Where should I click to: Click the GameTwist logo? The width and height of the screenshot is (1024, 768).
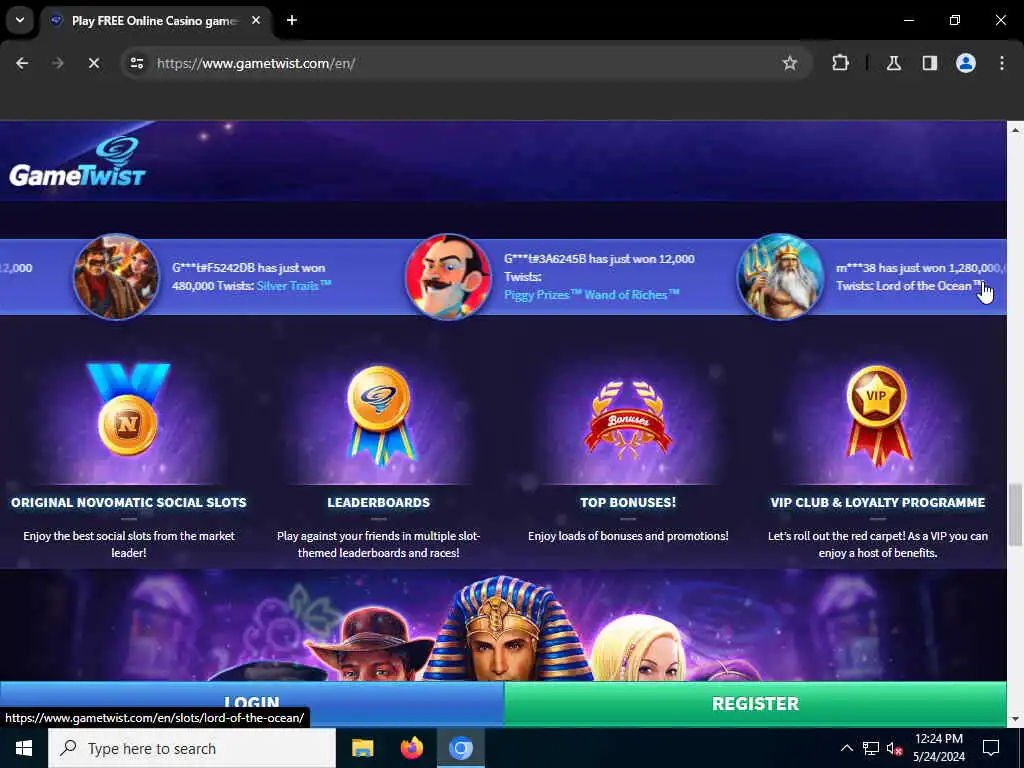click(x=77, y=161)
